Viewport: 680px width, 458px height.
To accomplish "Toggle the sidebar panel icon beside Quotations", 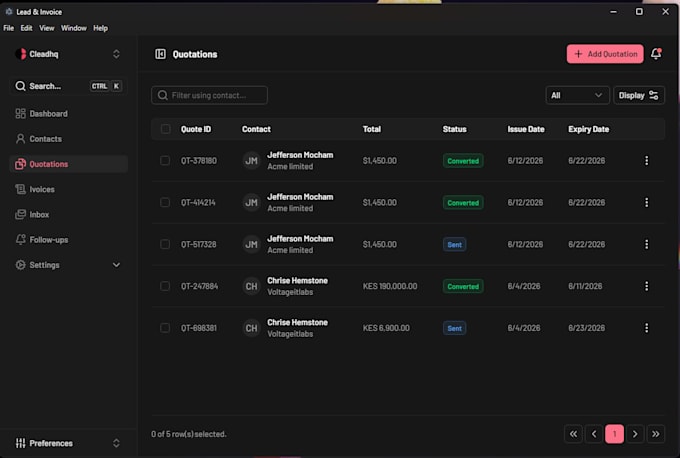I will (x=160, y=54).
